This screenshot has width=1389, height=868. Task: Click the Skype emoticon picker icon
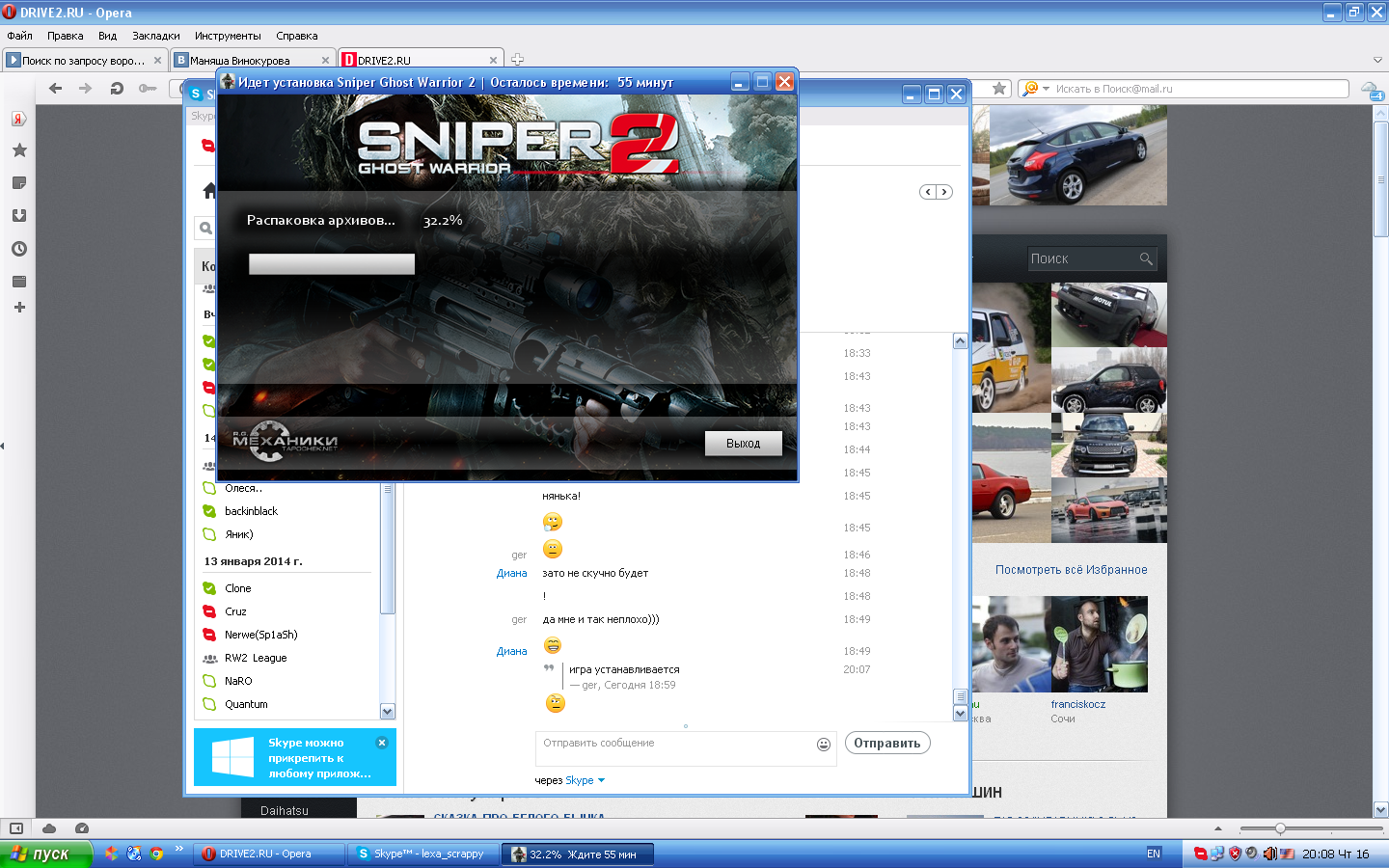point(823,744)
